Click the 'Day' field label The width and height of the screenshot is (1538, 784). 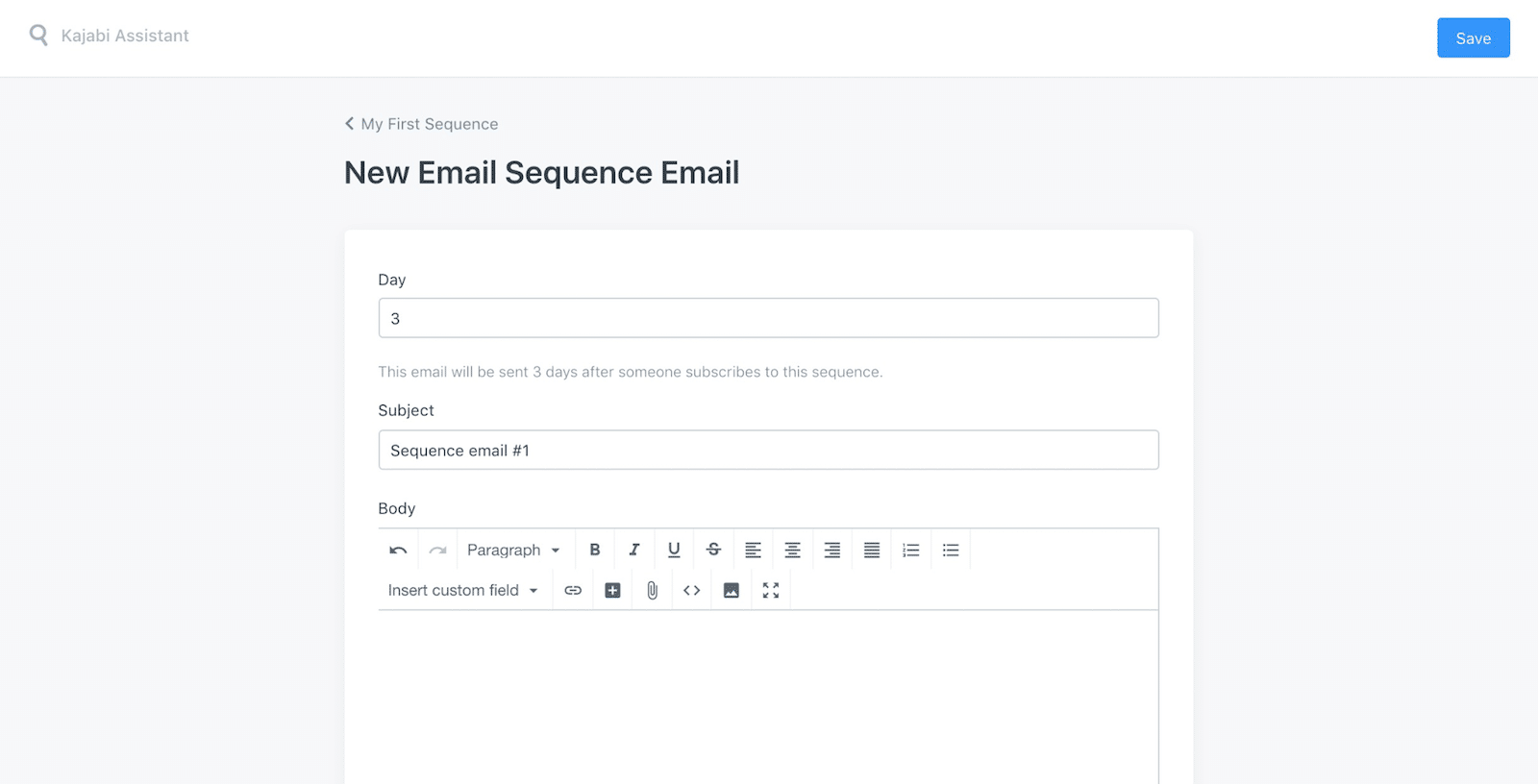[x=391, y=280]
